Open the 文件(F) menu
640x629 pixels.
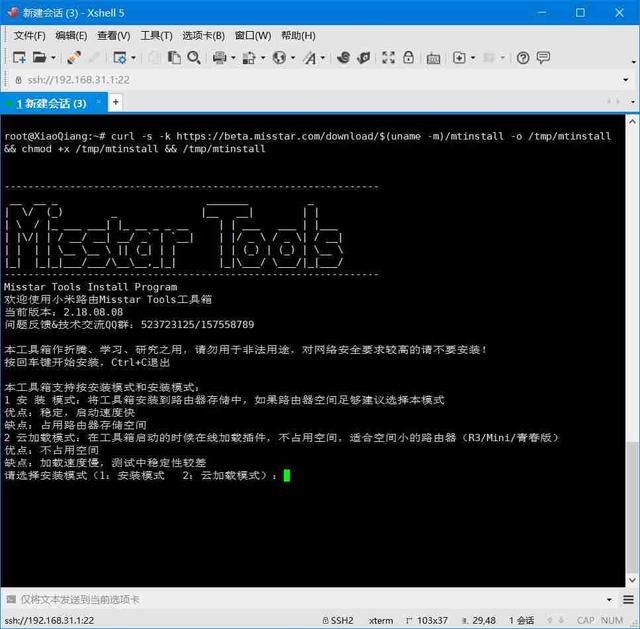(x=29, y=36)
